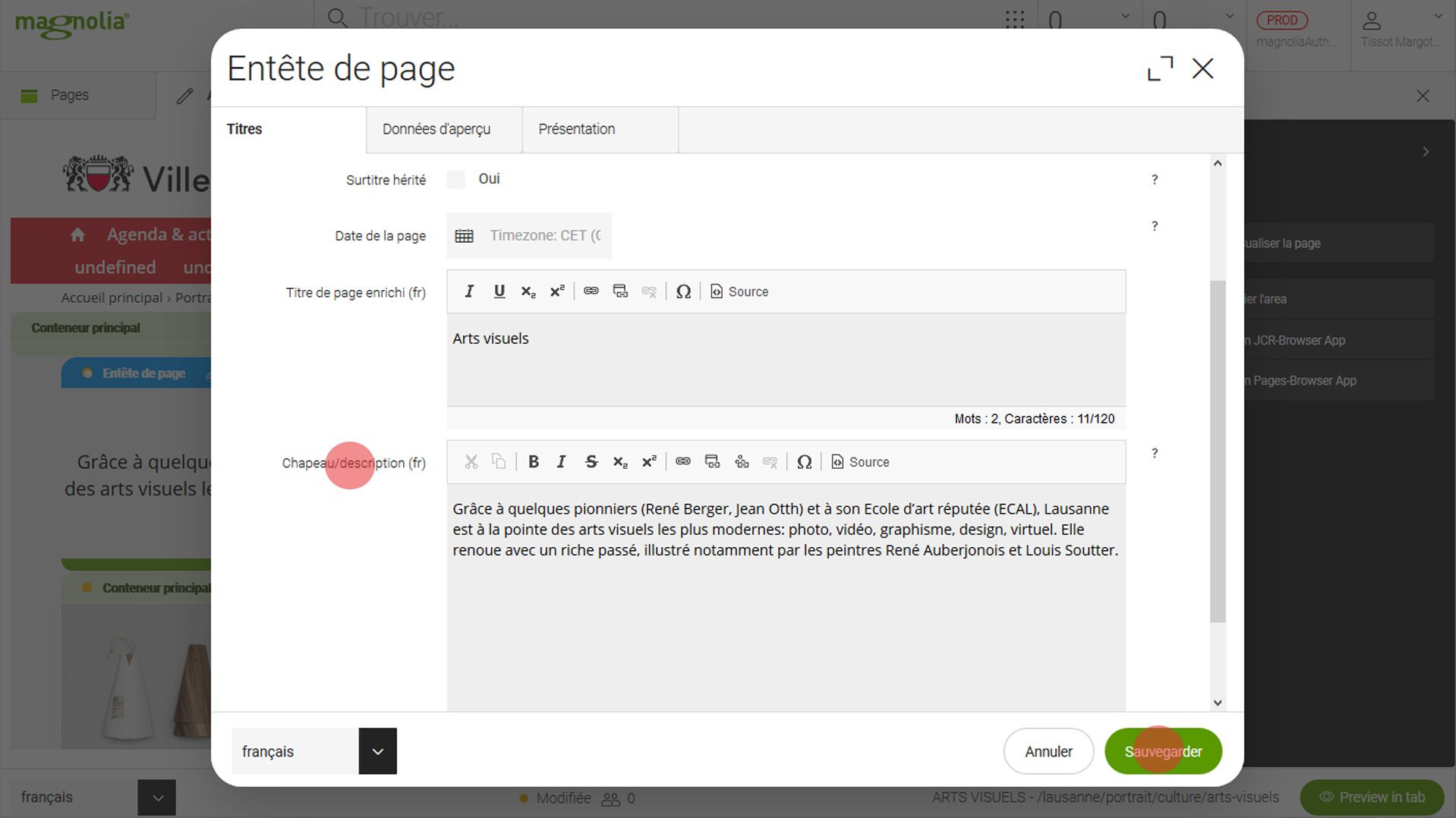Insert special character Omega in Chapeau toolbar
Viewport: 1456px width, 818px height.
tap(805, 461)
